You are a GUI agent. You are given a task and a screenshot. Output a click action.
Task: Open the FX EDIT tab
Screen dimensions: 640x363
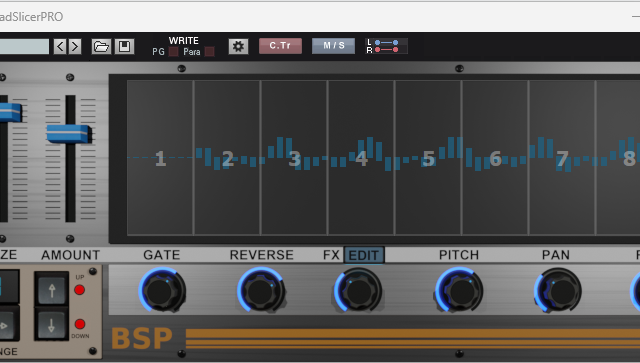364,255
